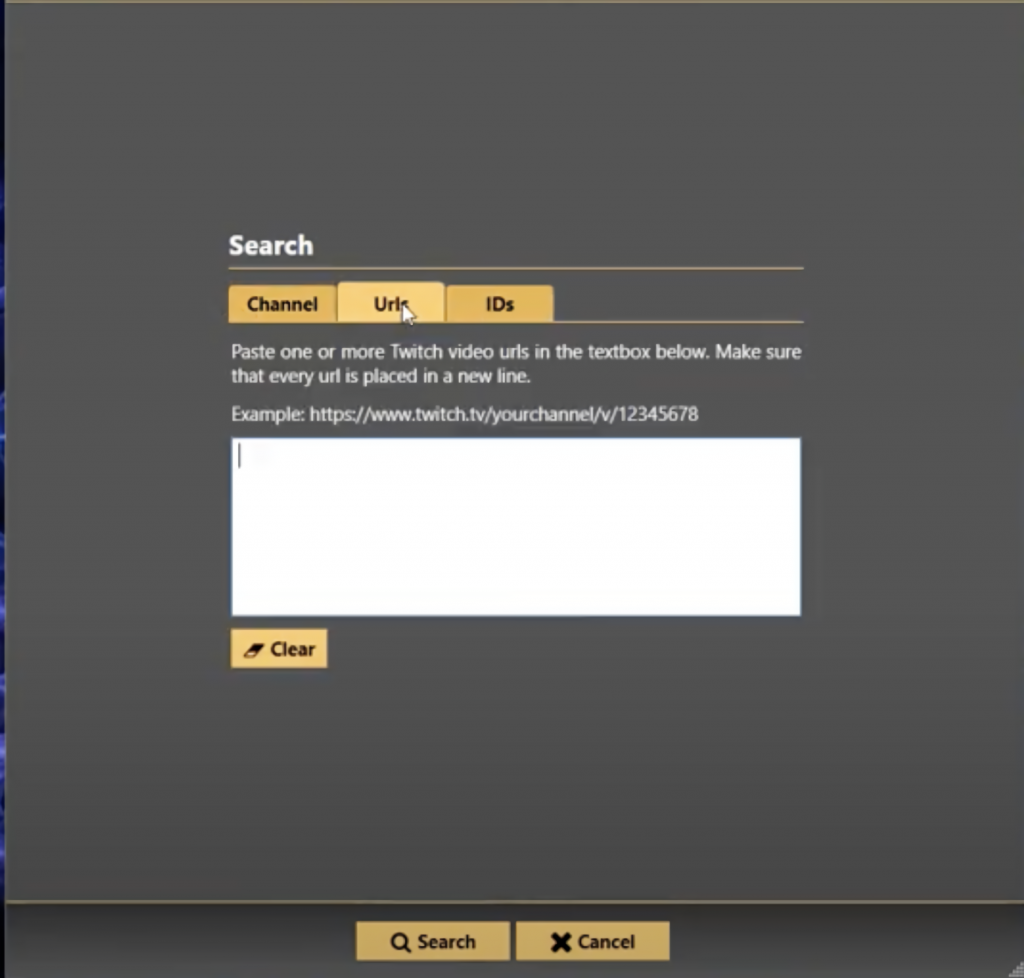The width and height of the screenshot is (1024, 978).
Task: Select the Urls tab
Action: tap(391, 303)
